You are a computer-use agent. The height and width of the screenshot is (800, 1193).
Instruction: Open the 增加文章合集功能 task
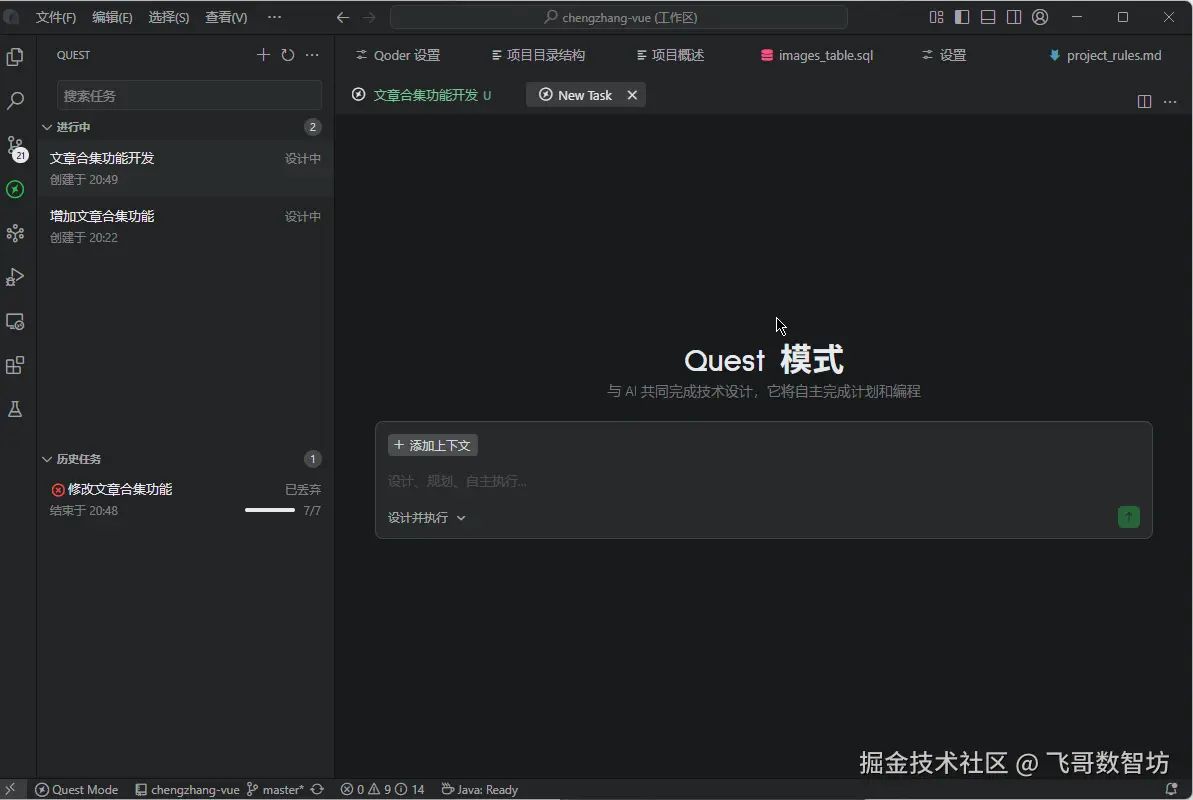click(186, 226)
